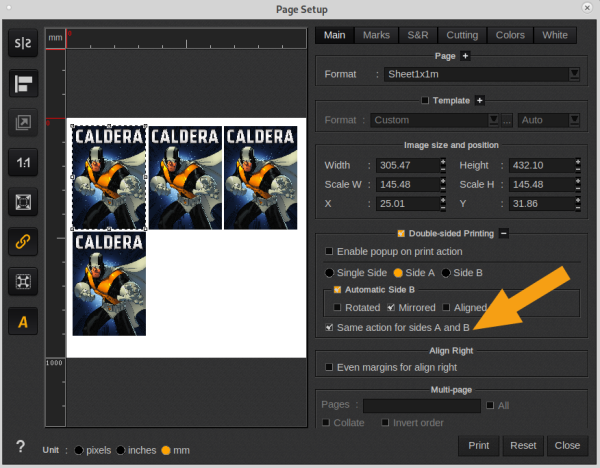Expand the Page section plus button

[465, 56]
